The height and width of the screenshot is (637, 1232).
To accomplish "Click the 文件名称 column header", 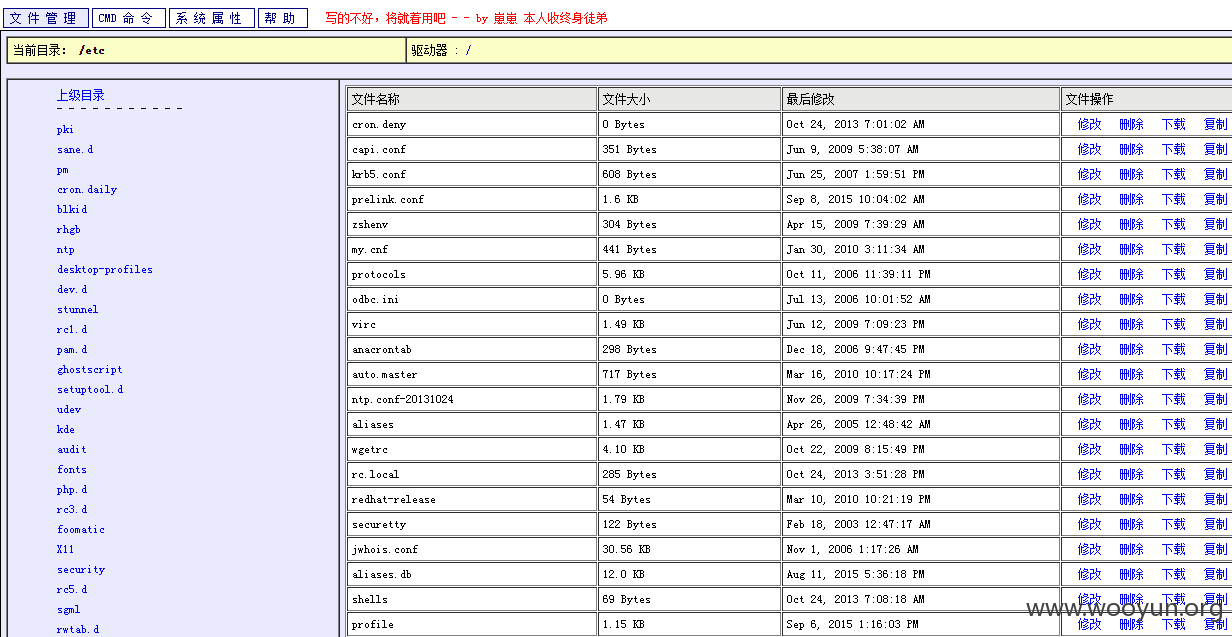I will tap(472, 99).
